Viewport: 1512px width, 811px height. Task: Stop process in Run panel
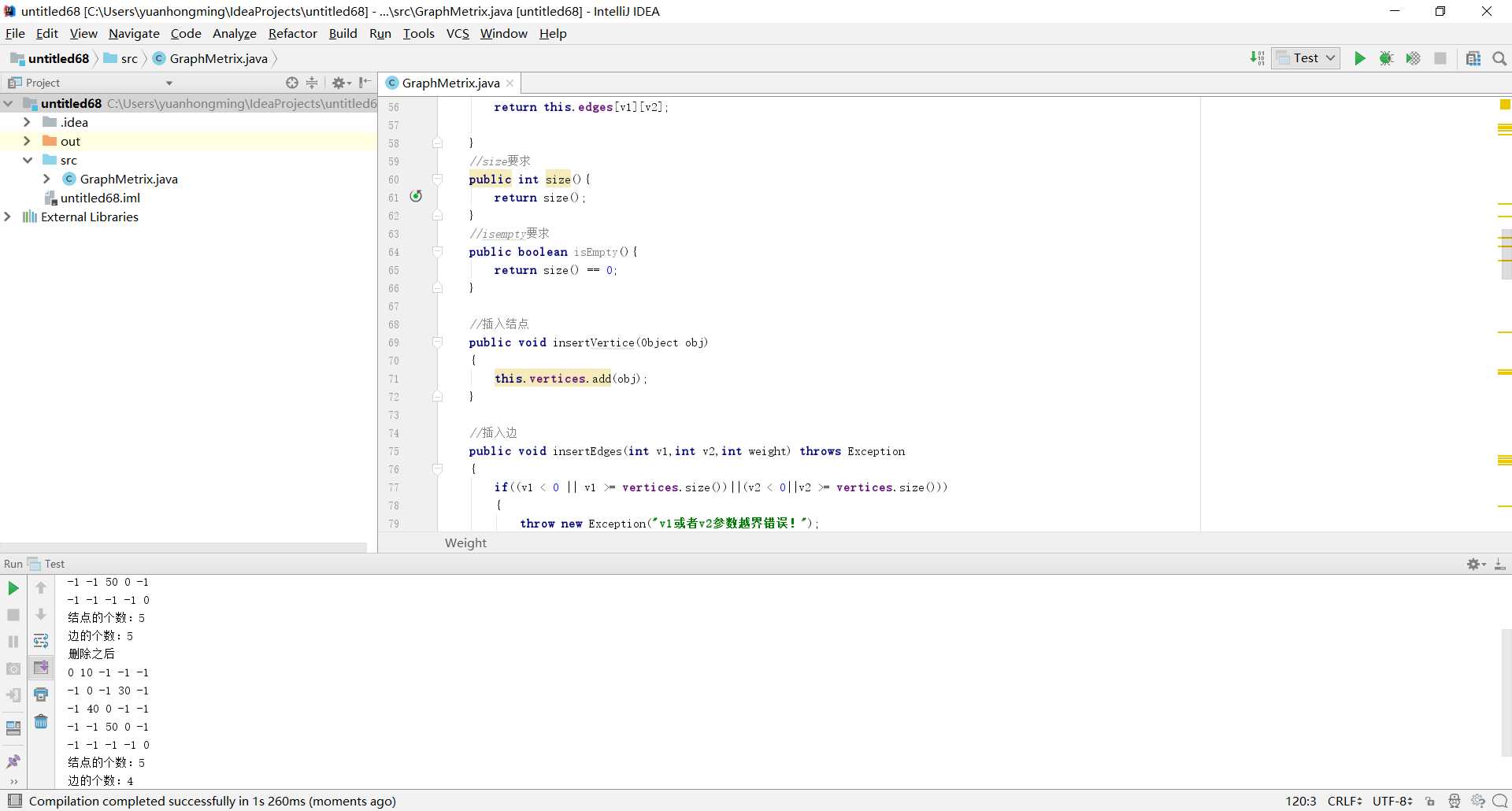pos(13,615)
